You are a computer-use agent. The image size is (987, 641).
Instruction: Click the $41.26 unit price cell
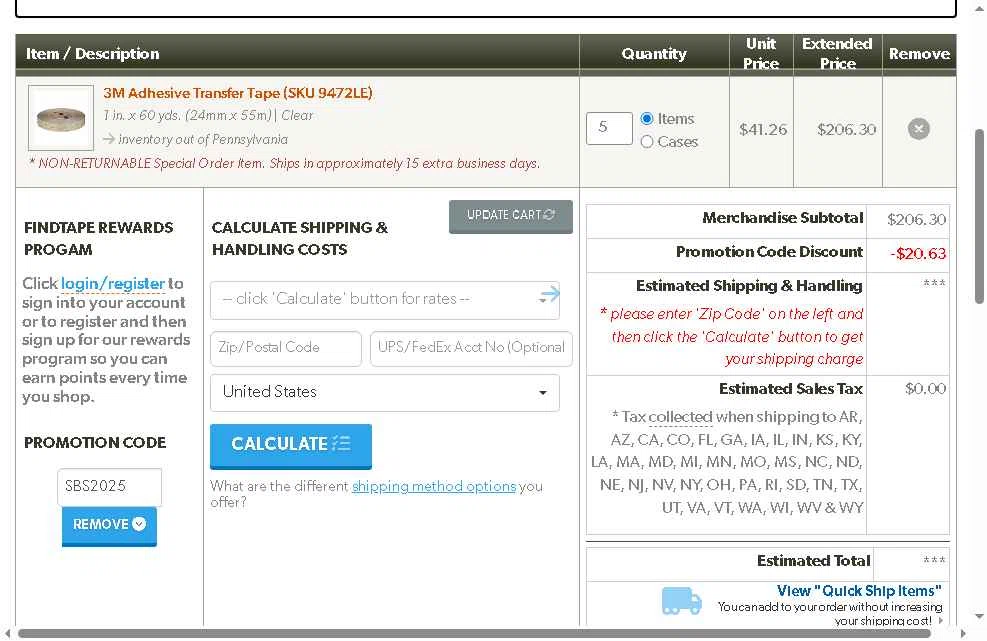click(762, 129)
